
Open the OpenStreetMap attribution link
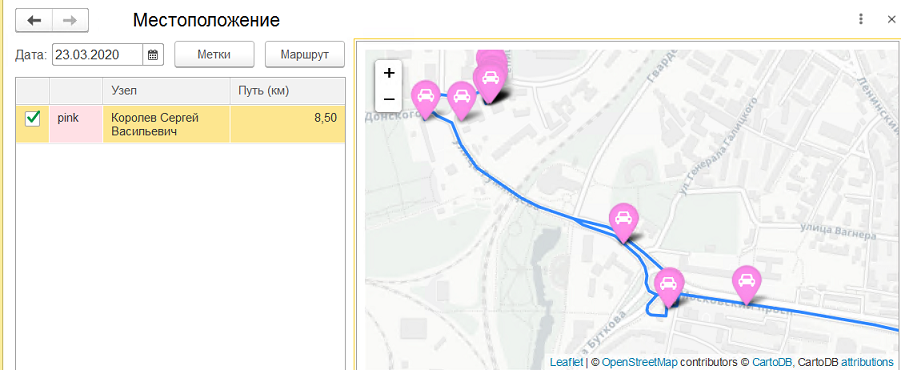tap(639, 362)
